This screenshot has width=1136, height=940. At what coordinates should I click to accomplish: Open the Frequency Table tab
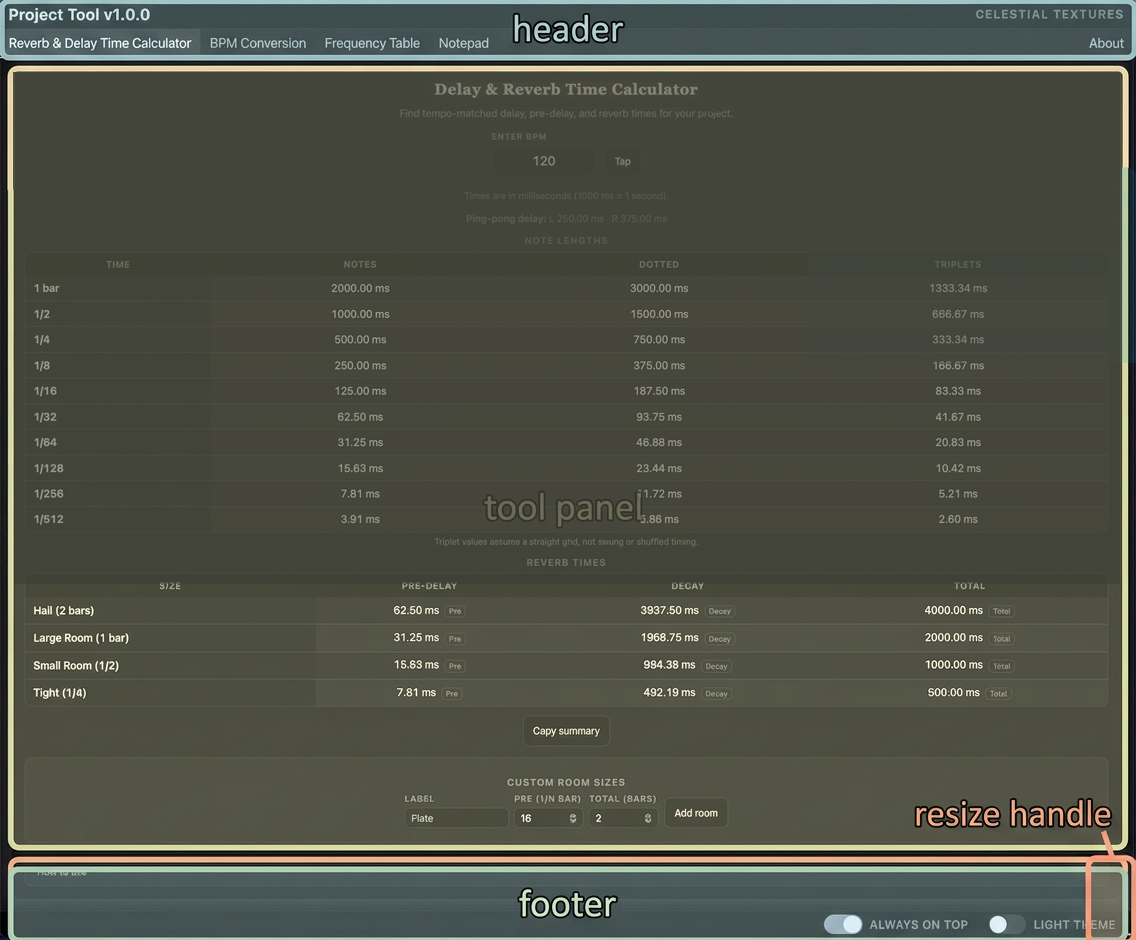coord(372,43)
